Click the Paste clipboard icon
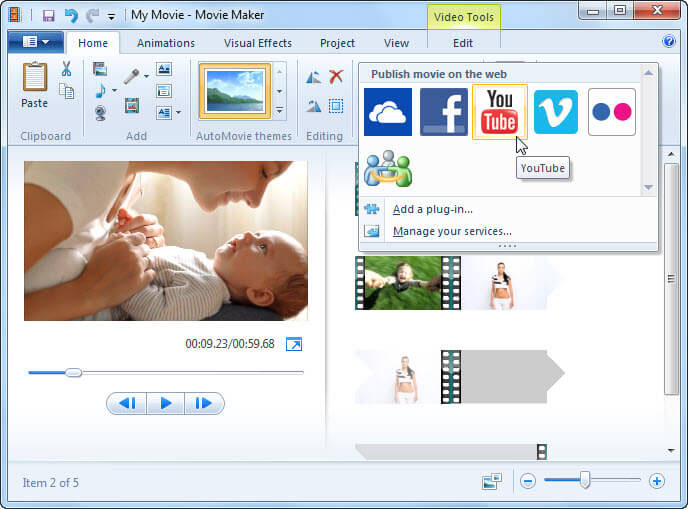The image size is (688, 509). [35, 78]
